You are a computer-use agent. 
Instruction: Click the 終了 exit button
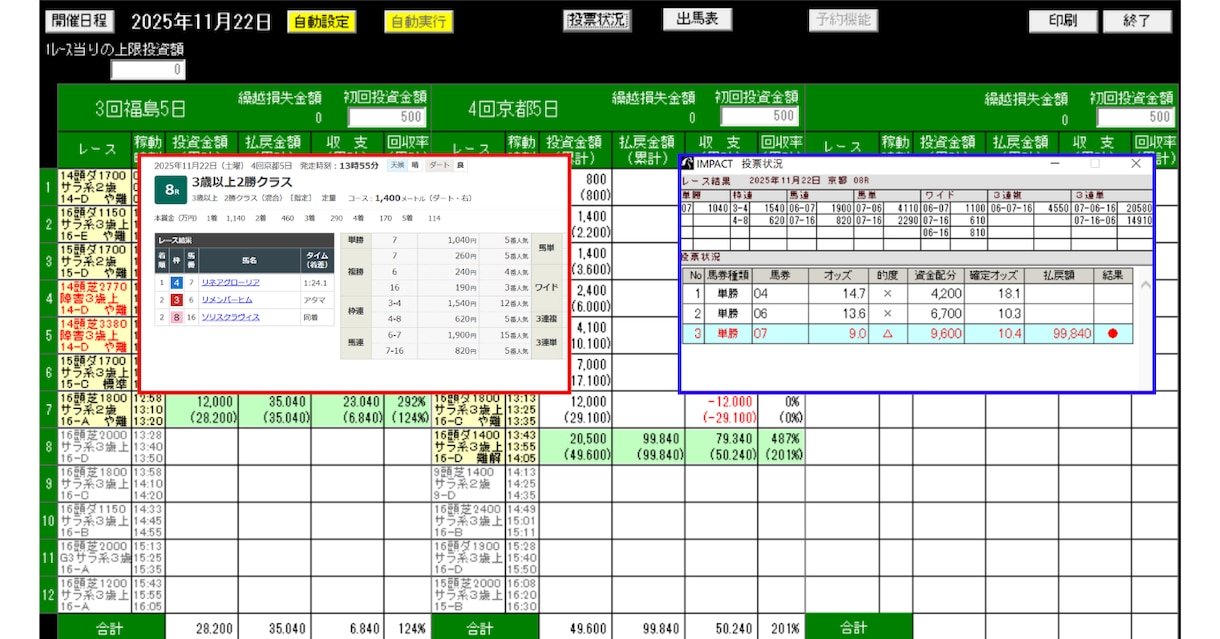[1138, 21]
